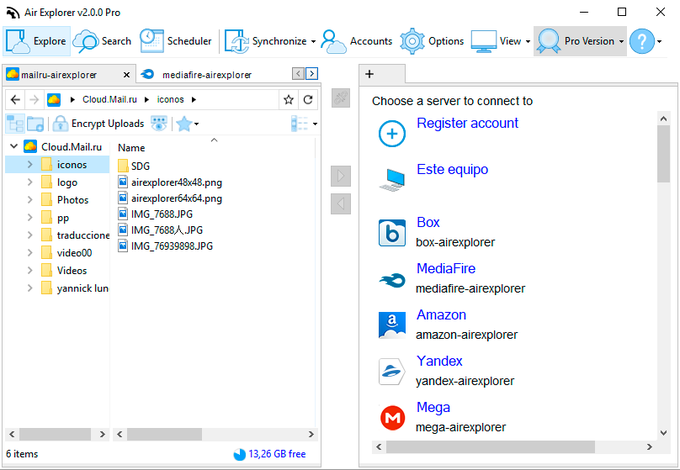Toggle the folder tree view icon
680x470 pixels.
(x=16, y=124)
